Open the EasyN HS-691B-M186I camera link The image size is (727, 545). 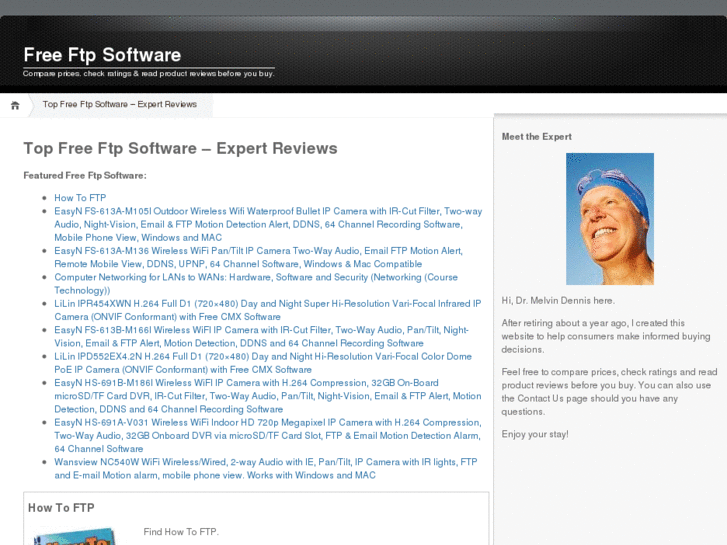[x=268, y=396]
